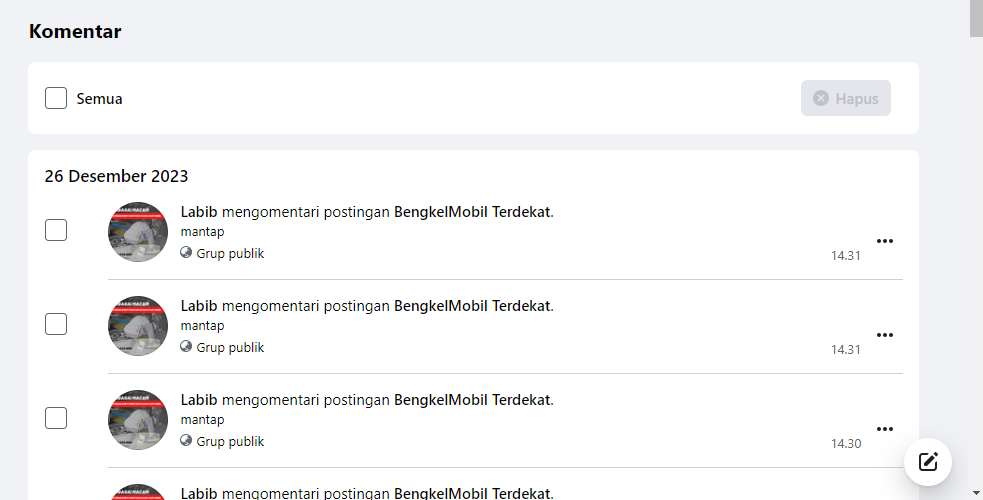Open BengkelMobil Terdekat link in first comment
This screenshot has height=500, width=983.
click(472, 212)
